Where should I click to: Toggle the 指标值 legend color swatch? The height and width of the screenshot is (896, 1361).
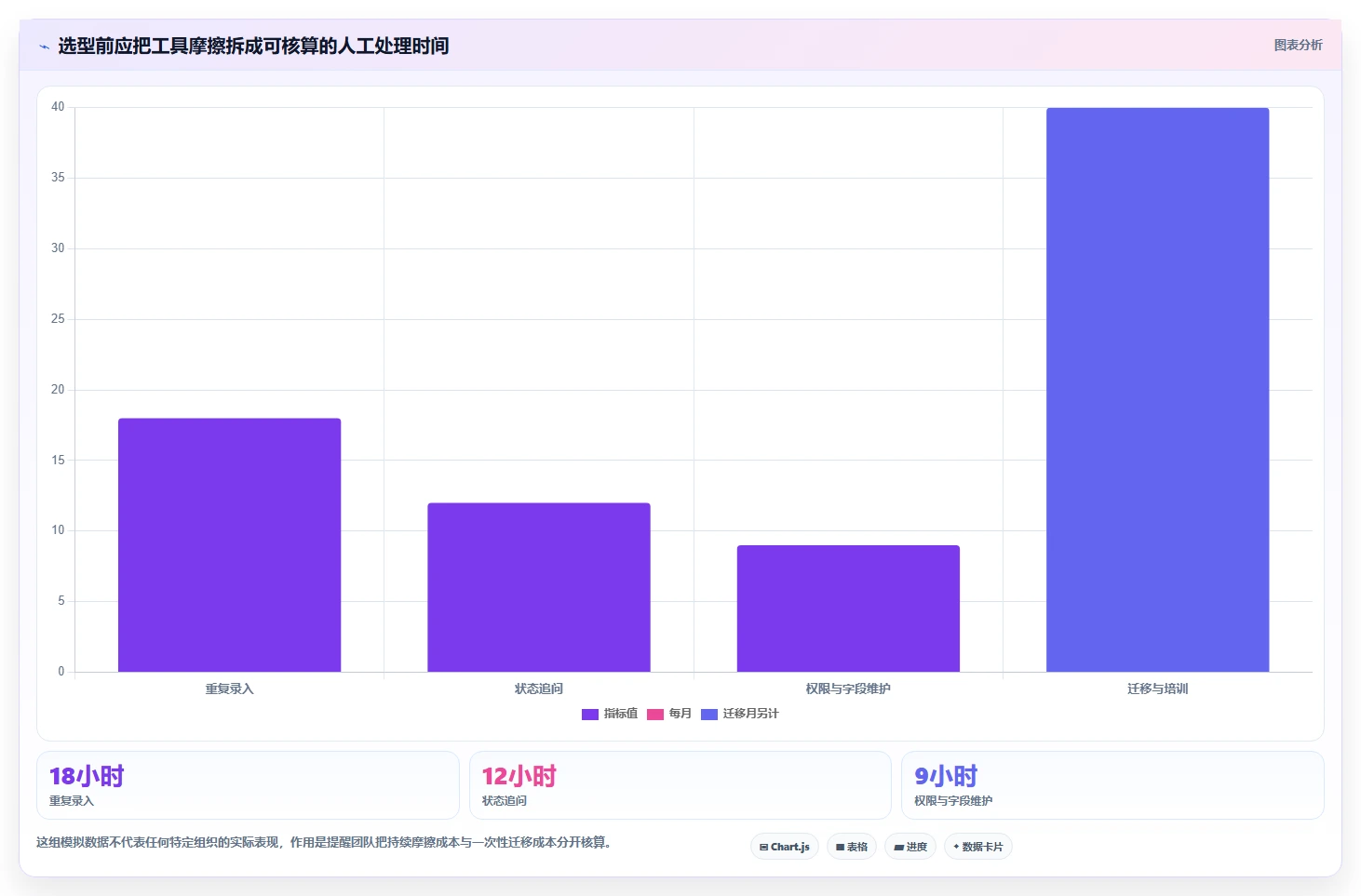tap(590, 715)
